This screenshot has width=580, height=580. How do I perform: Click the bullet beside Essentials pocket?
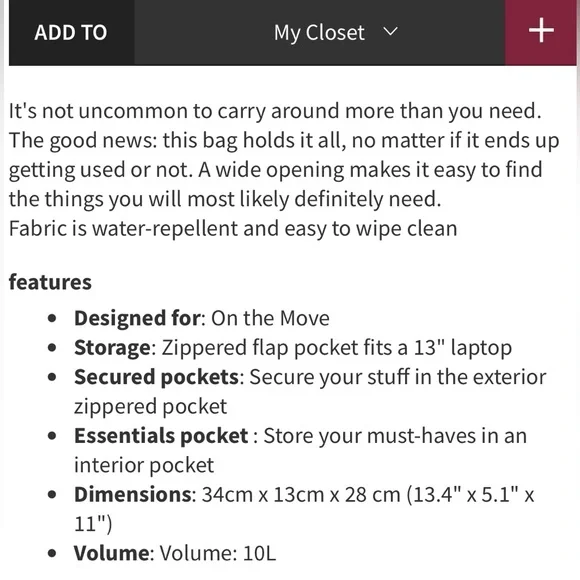[x=52, y=436]
